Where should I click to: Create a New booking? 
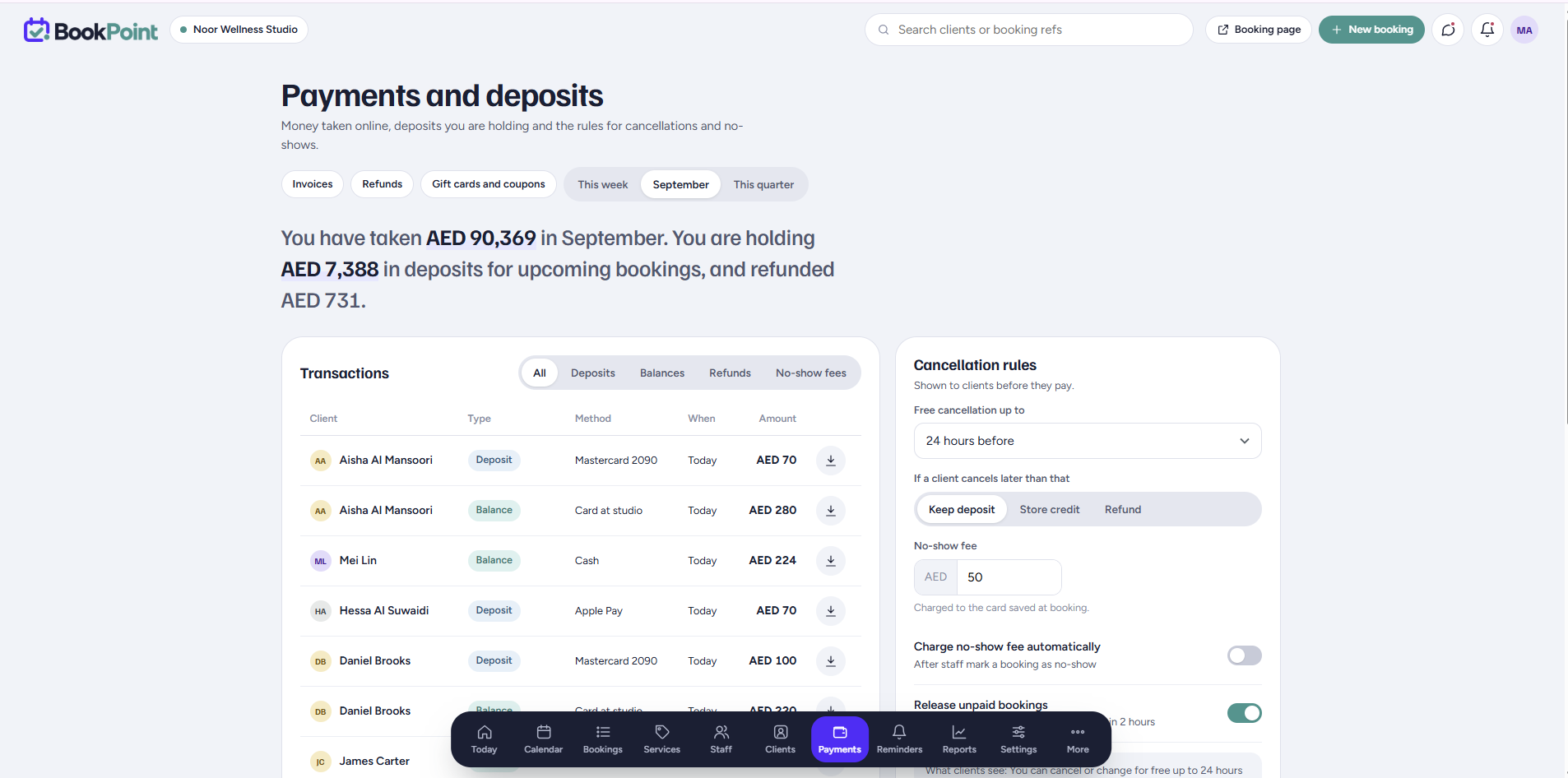click(x=1371, y=30)
